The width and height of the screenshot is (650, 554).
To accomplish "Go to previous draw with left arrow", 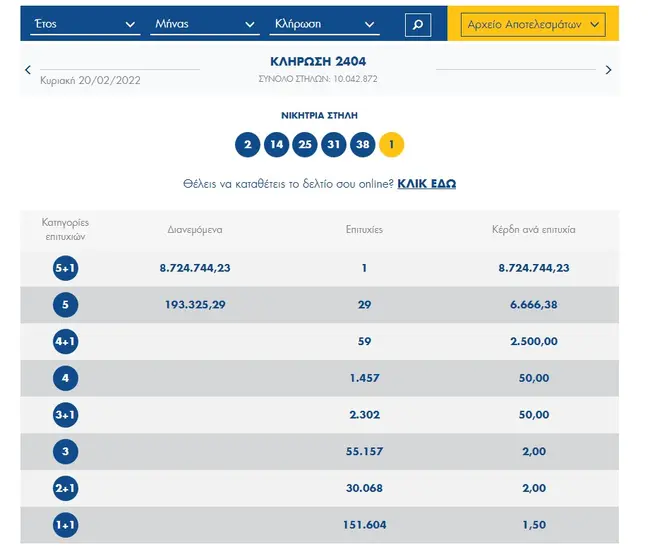I will (28, 70).
